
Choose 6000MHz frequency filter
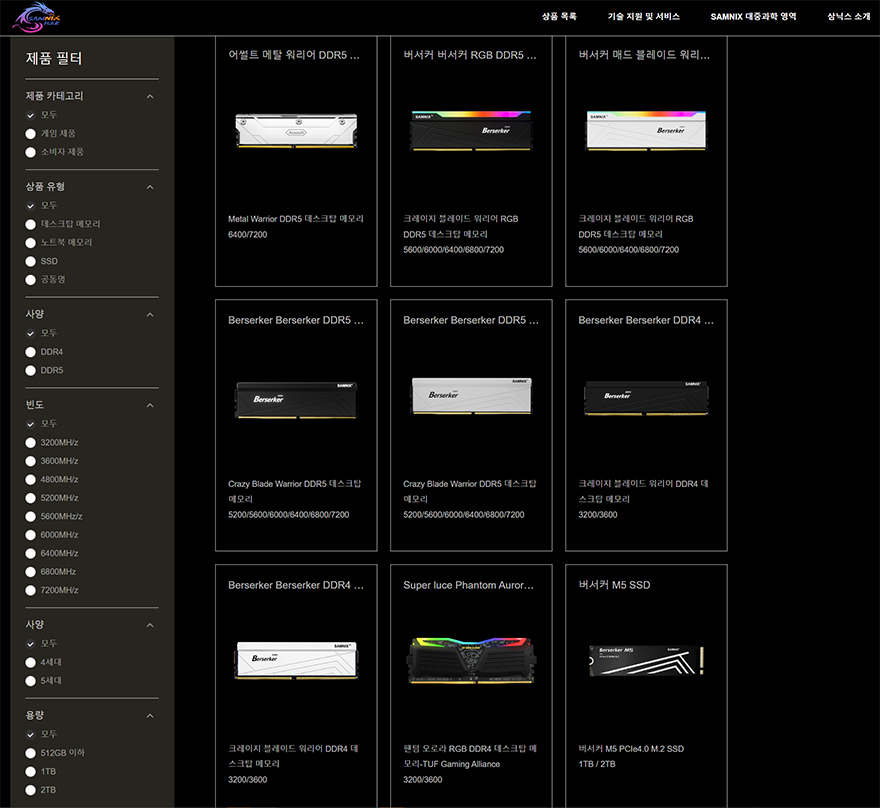(30, 535)
